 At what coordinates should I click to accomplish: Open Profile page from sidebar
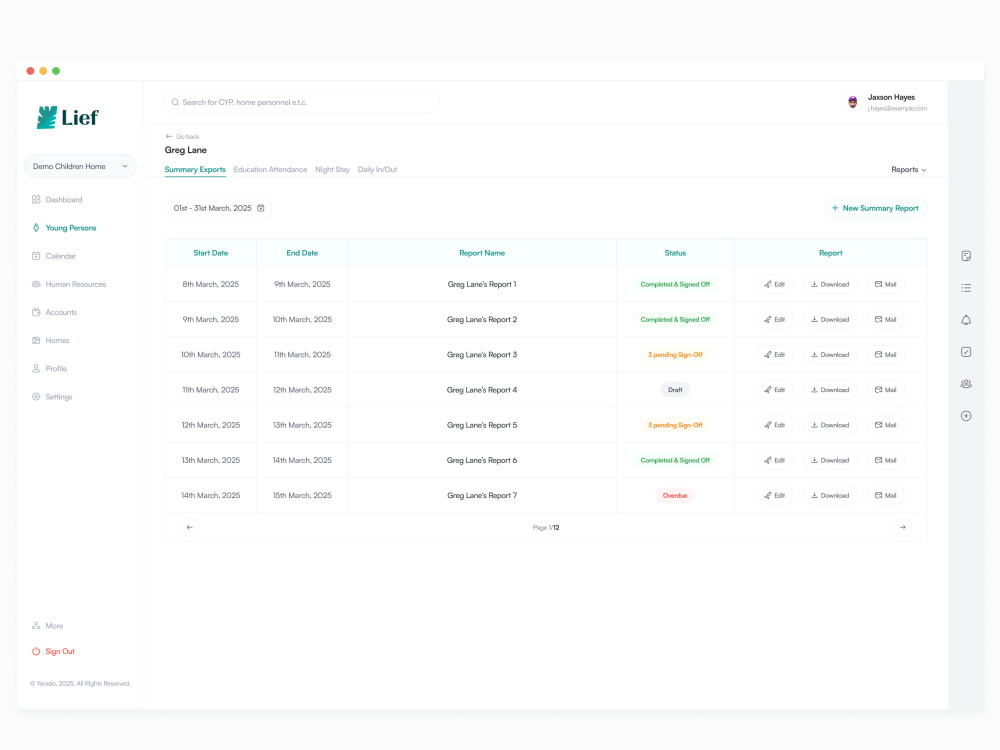(49, 368)
